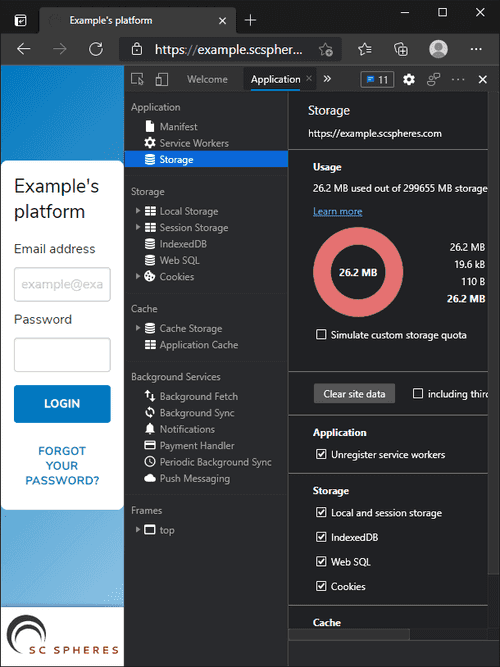Expand the Local Storage tree node
The height and width of the screenshot is (667, 500).
(x=137, y=211)
